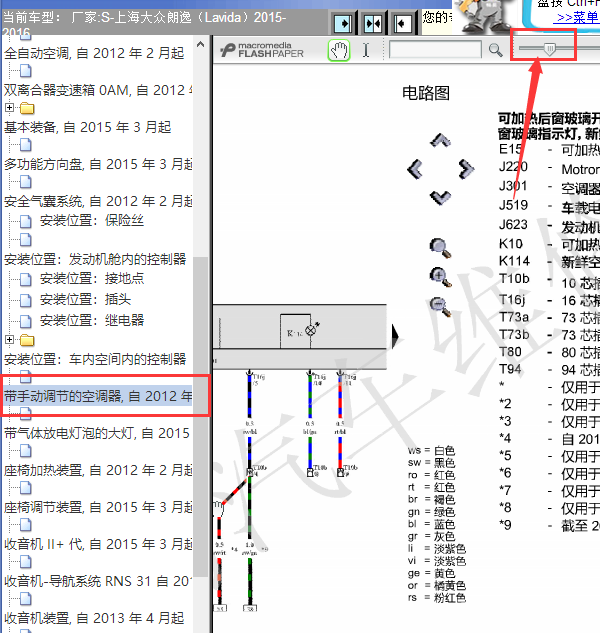Viewport: 600px width, 633px height.
Task: Click the zoom-out magnifier minus icon
Action: 440,307
